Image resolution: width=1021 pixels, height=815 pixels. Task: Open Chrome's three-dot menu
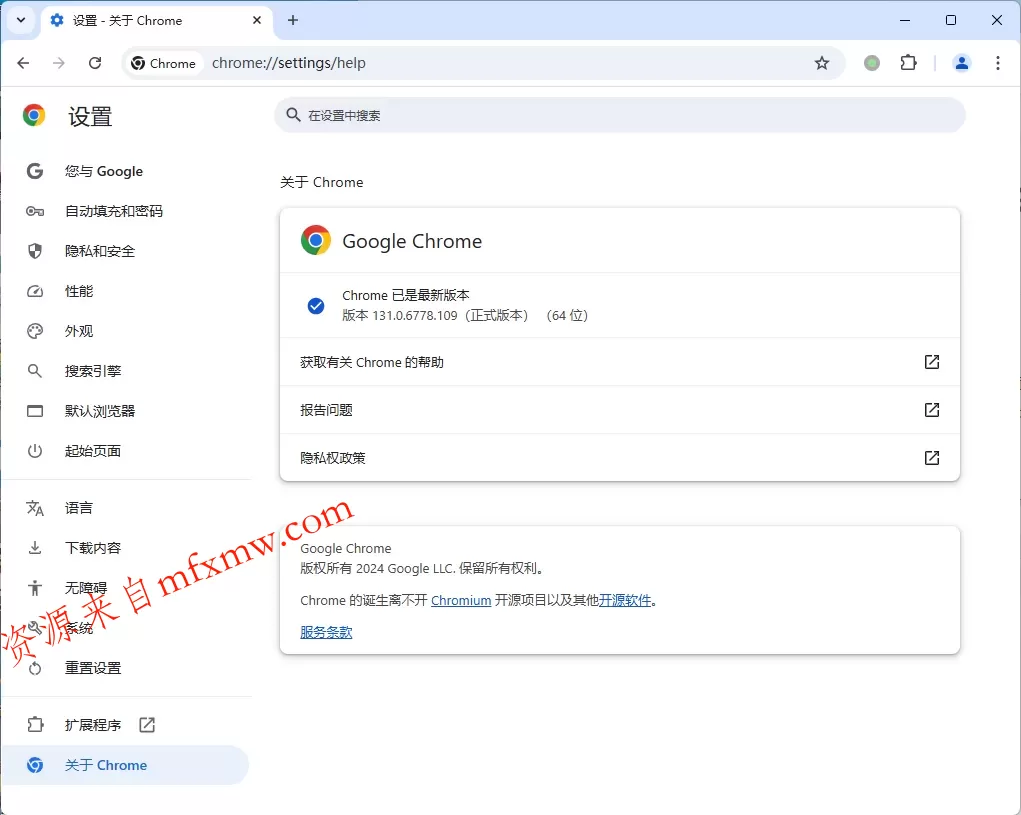998,63
